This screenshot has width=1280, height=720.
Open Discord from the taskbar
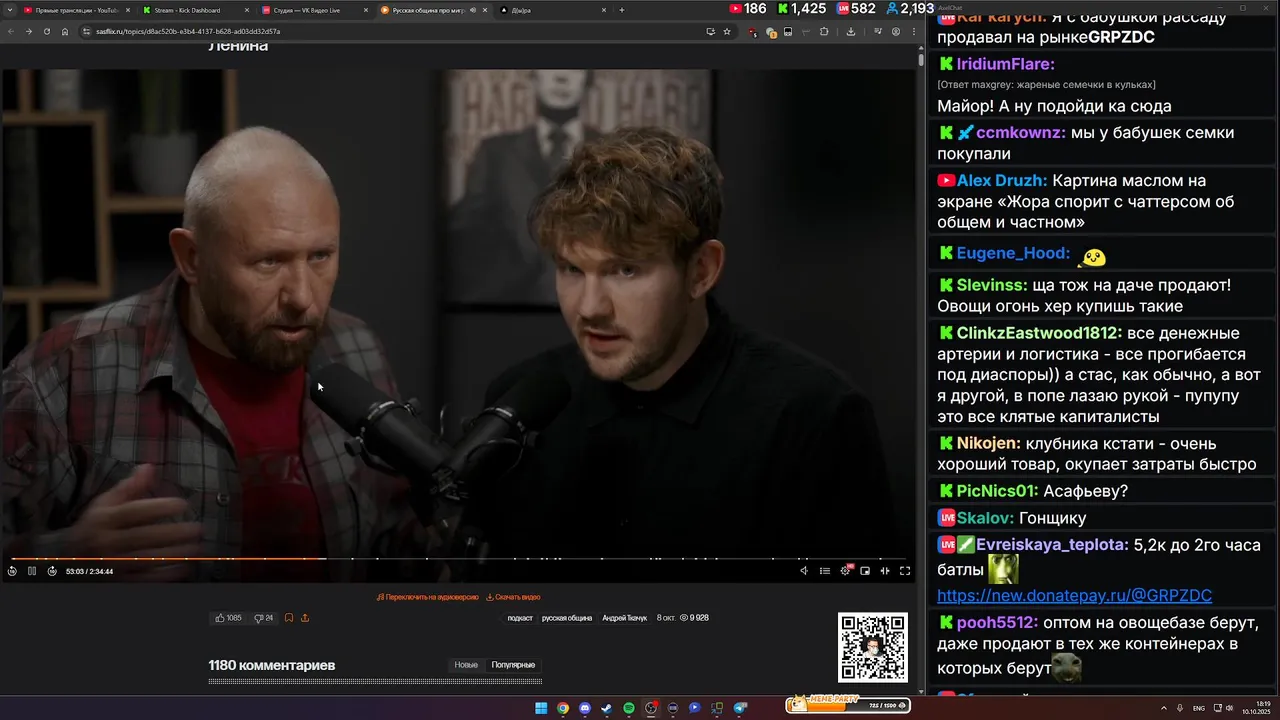[x=585, y=708]
